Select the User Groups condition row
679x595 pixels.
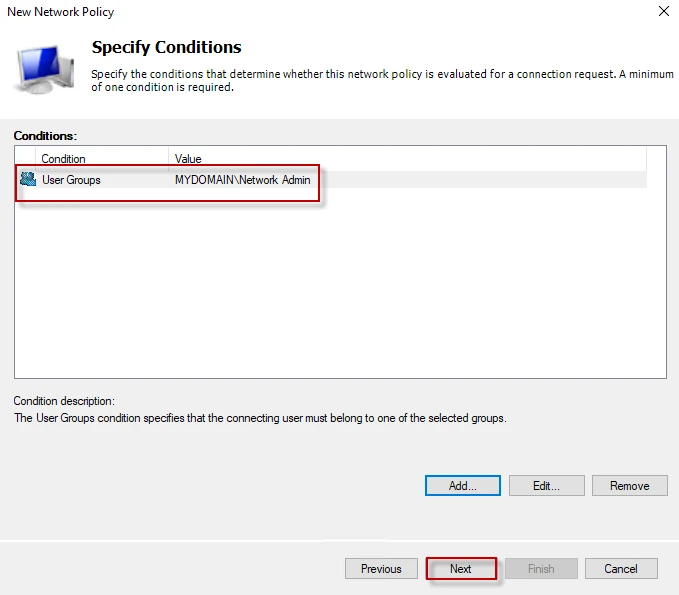(x=71, y=180)
